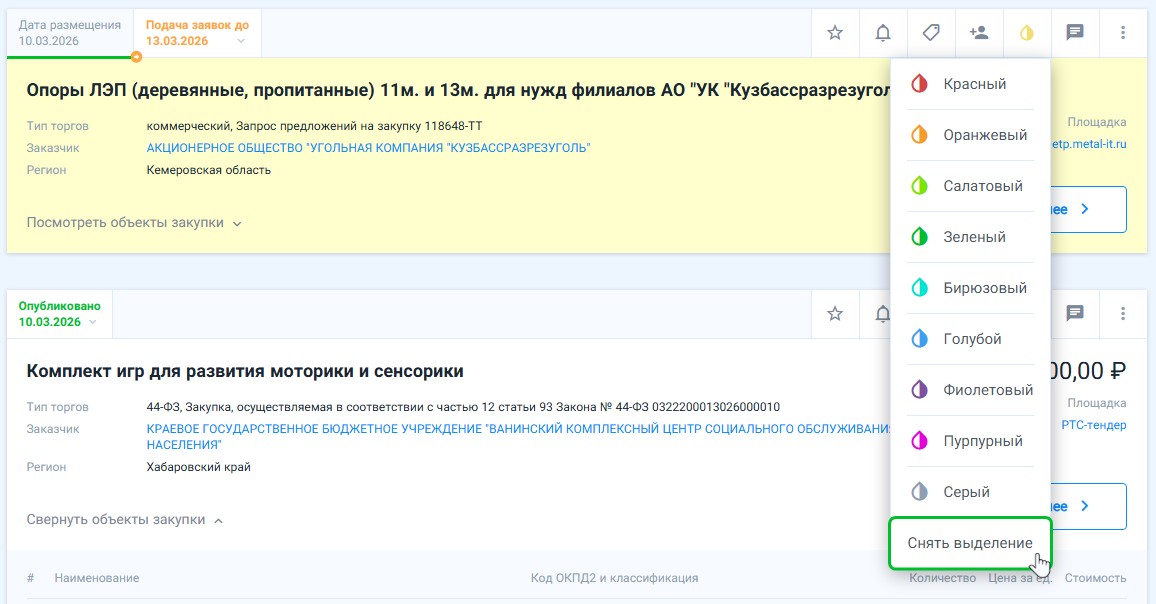The width and height of the screenshot is (1156, 604).
Task: Choose Голубой highlight color
Action: pos(970,339)
